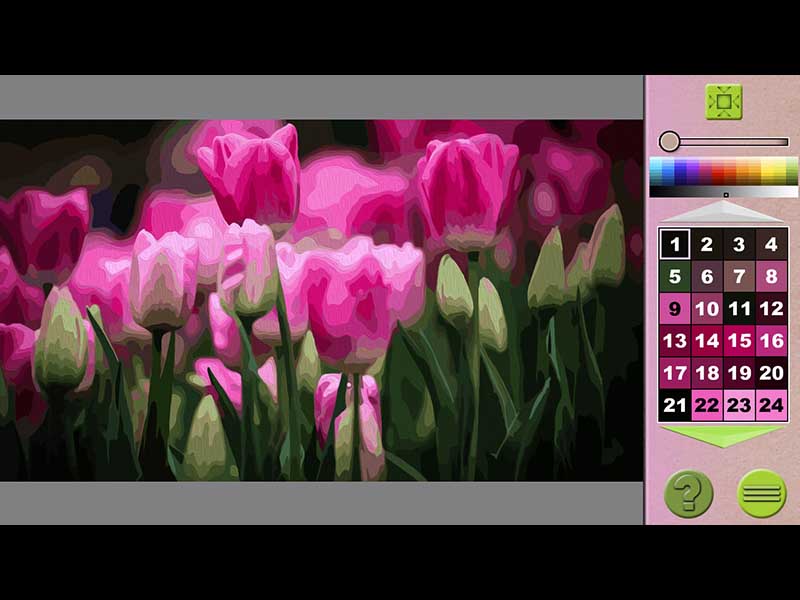Click the zoom slider knob
Image resolution: width=800 pixels, height=600 pixels.
pyautogui.click(x=669, y=141)
